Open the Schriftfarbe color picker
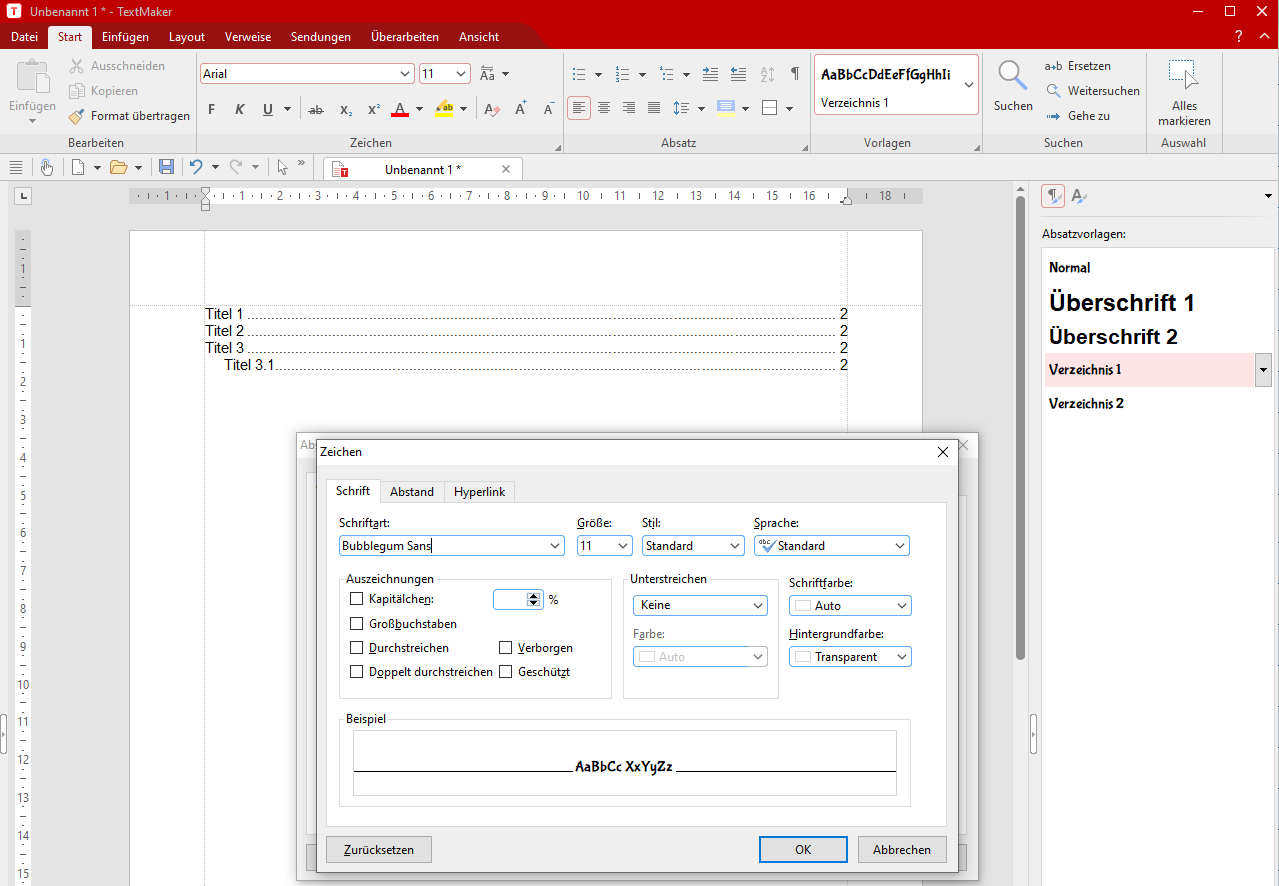 (x=850, y=606)
